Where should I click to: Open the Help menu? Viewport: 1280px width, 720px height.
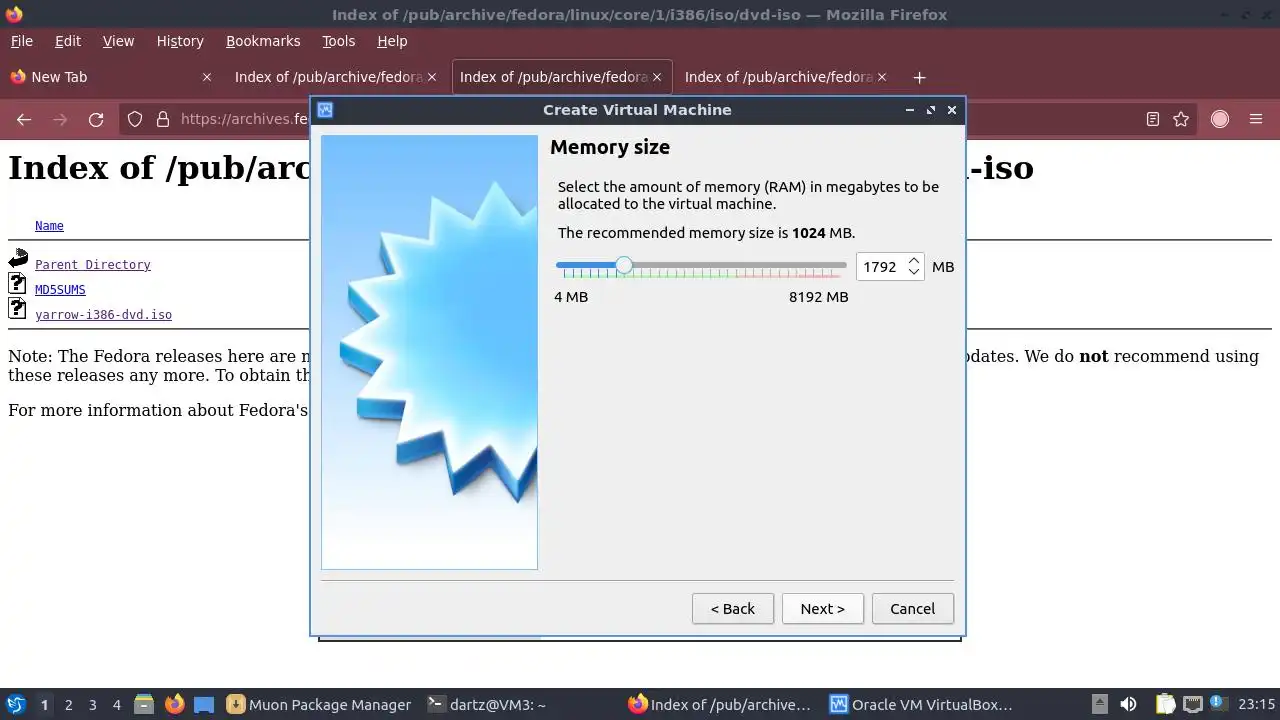392,41
